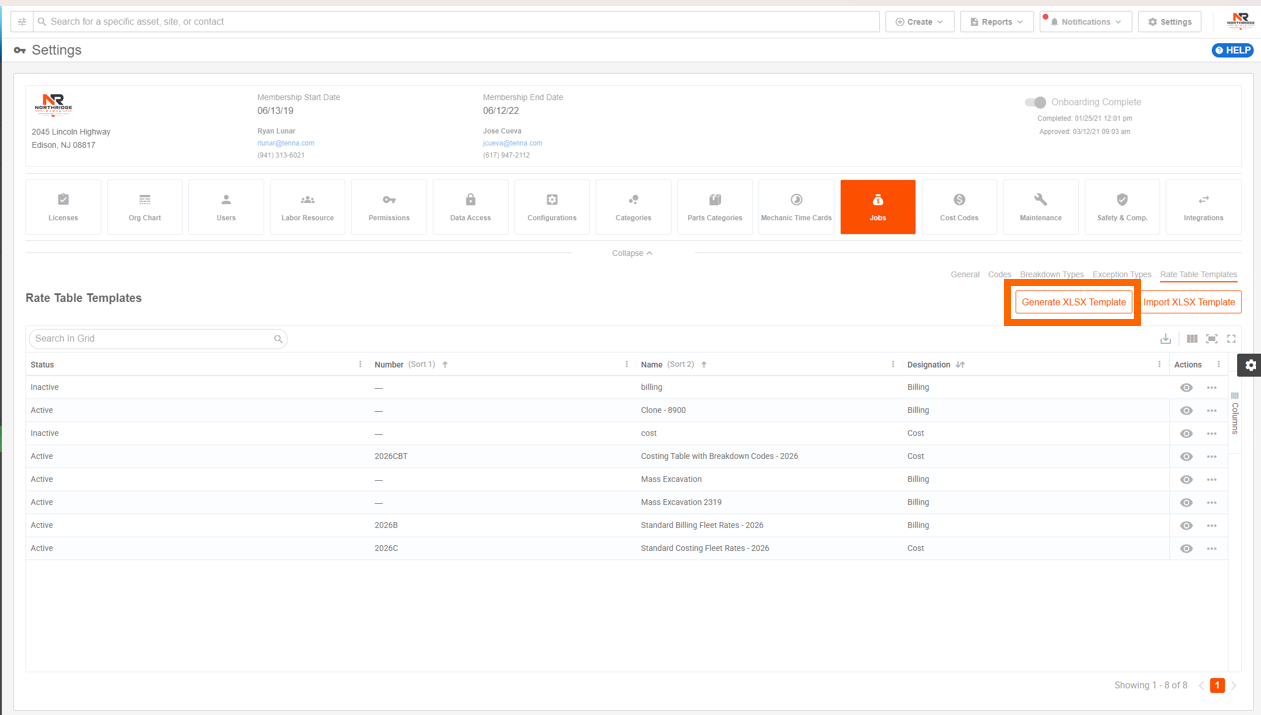Open more actions for Mass Excavation 2319 row
The image size is (1261, 715).
click(1212, 503)
